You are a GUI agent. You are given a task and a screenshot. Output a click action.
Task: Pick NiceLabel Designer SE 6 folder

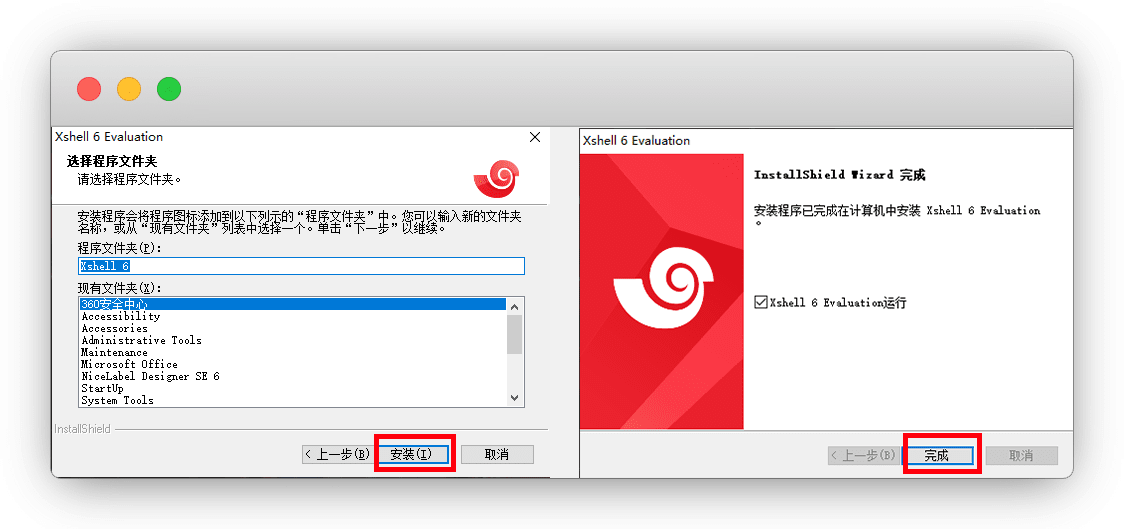click(150, 376)
